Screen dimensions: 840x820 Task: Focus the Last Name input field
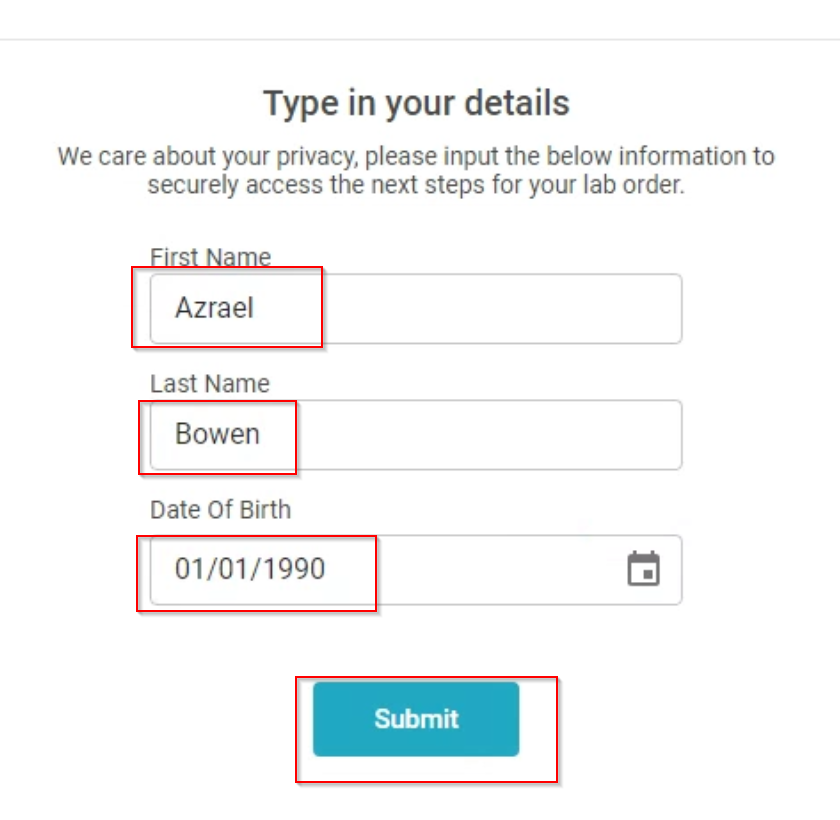click(416, 435)
